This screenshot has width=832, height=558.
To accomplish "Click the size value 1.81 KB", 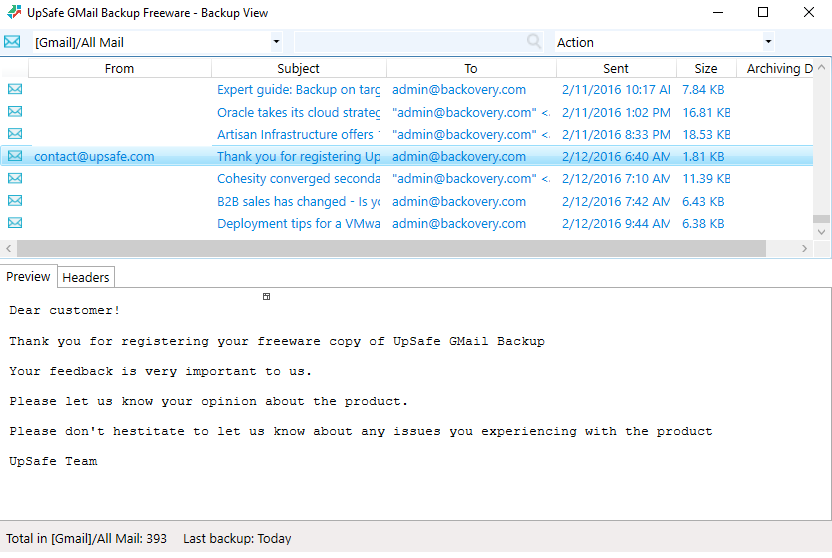I will coord(703,156).
